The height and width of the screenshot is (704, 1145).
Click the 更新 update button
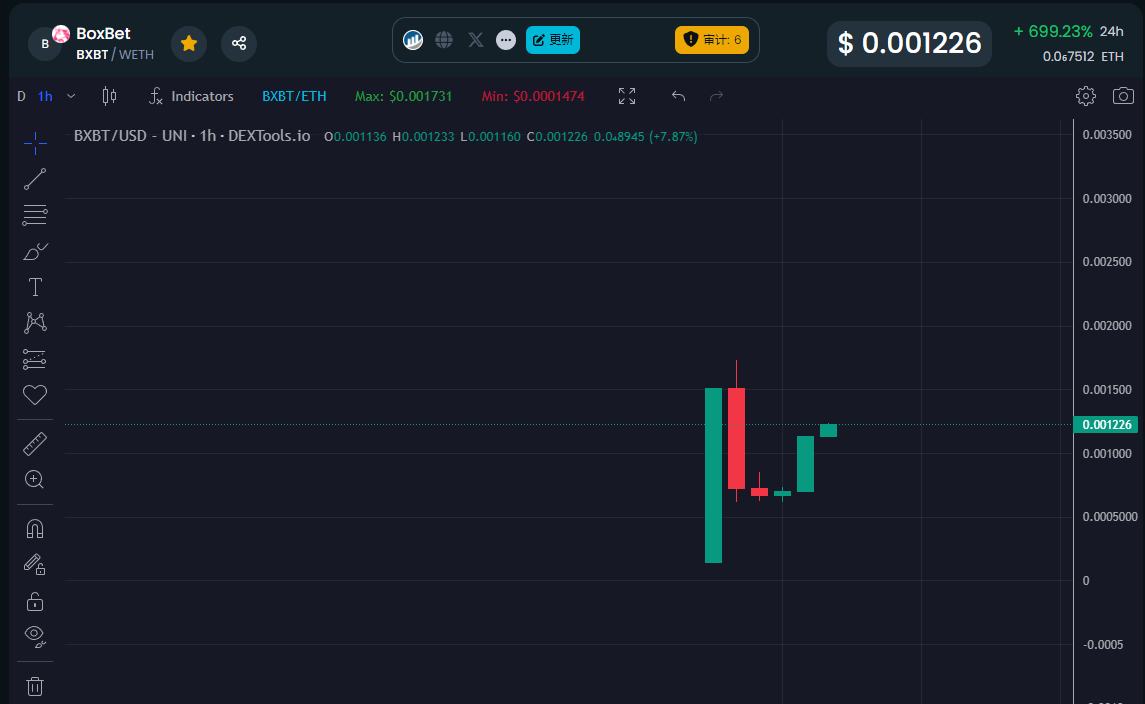[553, 39]
